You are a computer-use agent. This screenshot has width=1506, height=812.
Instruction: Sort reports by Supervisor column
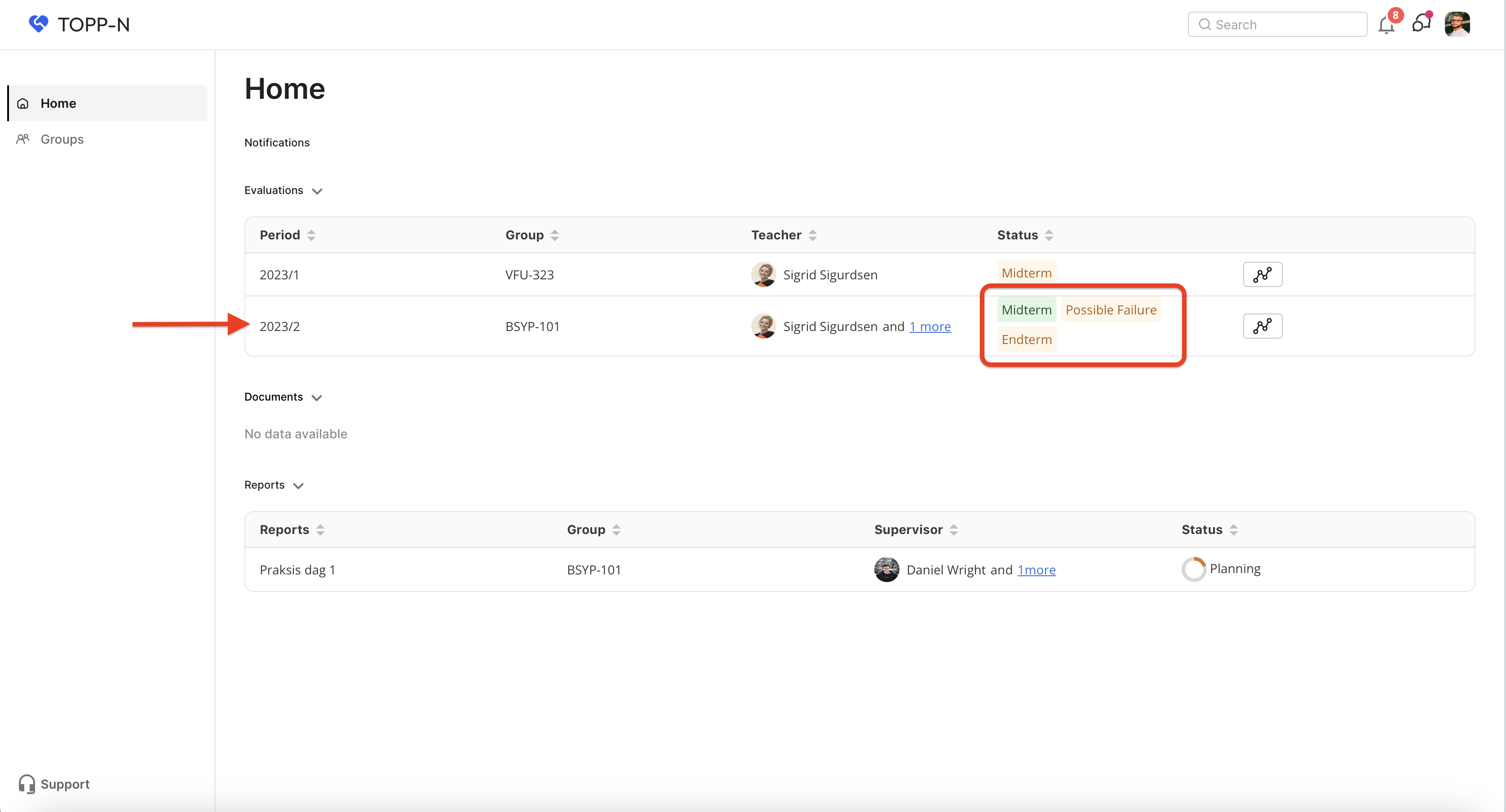pos(953,530)
